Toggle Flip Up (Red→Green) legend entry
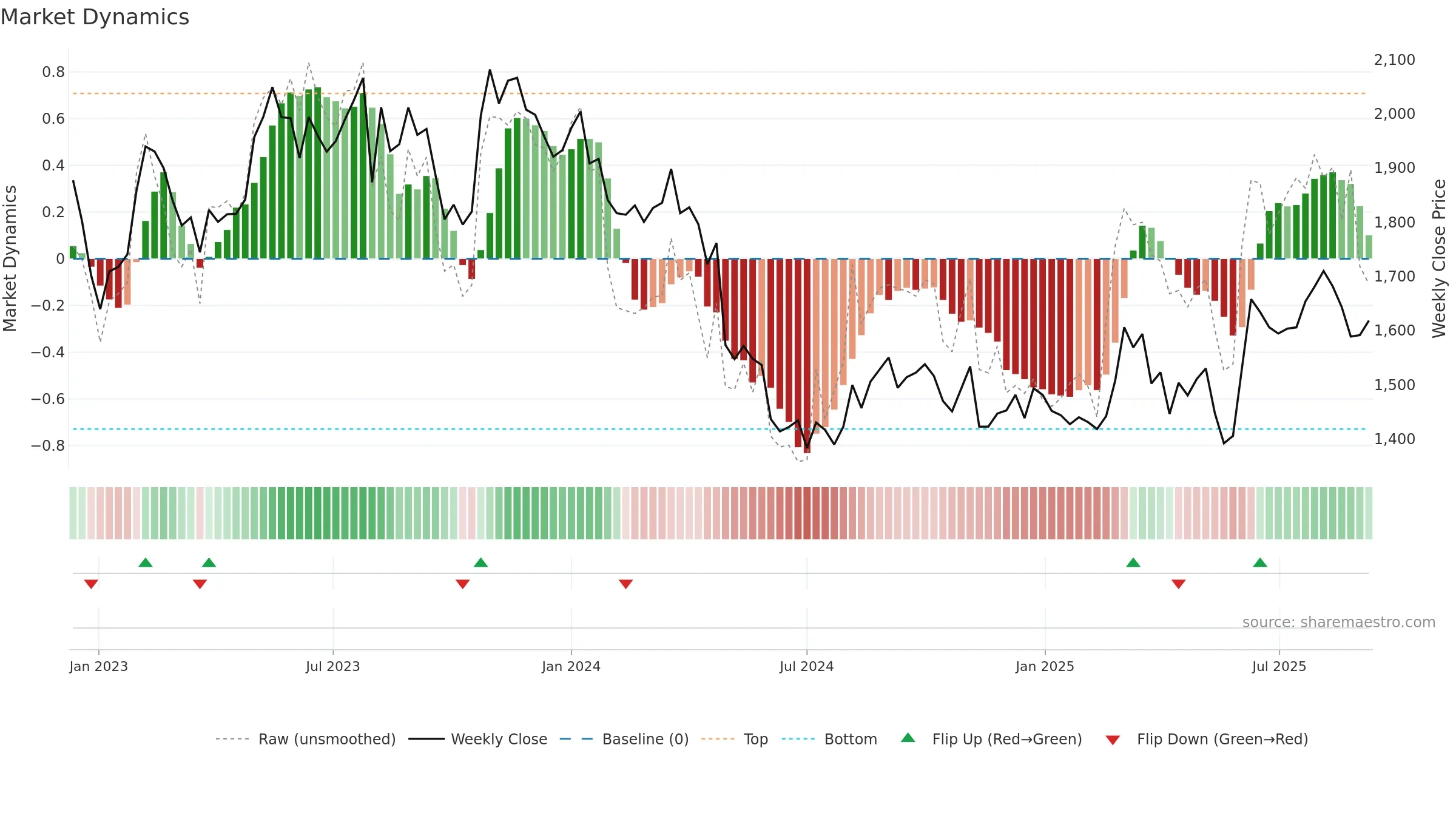 click(991, 739)
